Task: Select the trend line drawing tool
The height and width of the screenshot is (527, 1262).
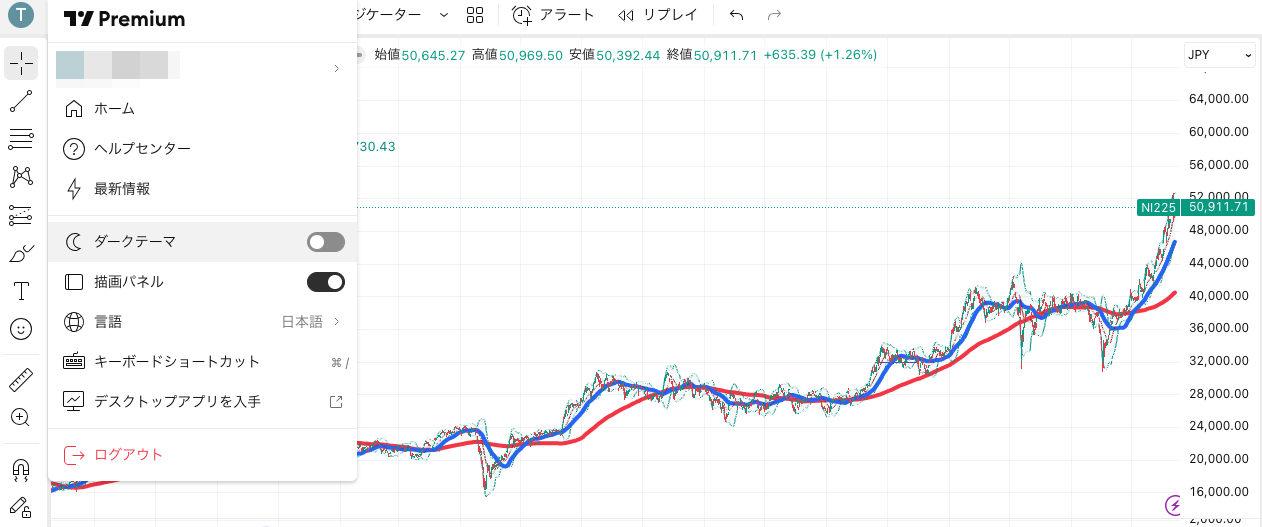Action: pos(20,101)
